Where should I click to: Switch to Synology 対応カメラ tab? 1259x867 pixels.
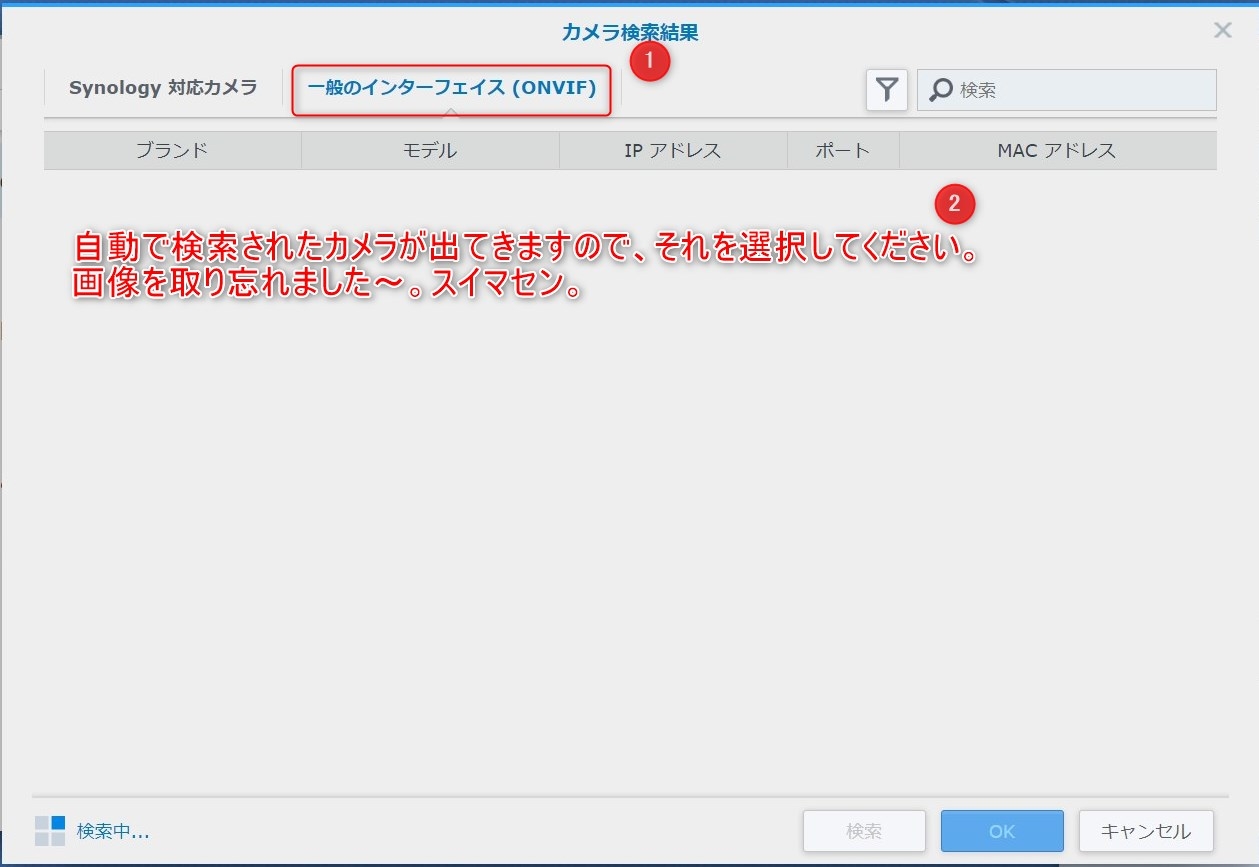[x=163, y=88]
